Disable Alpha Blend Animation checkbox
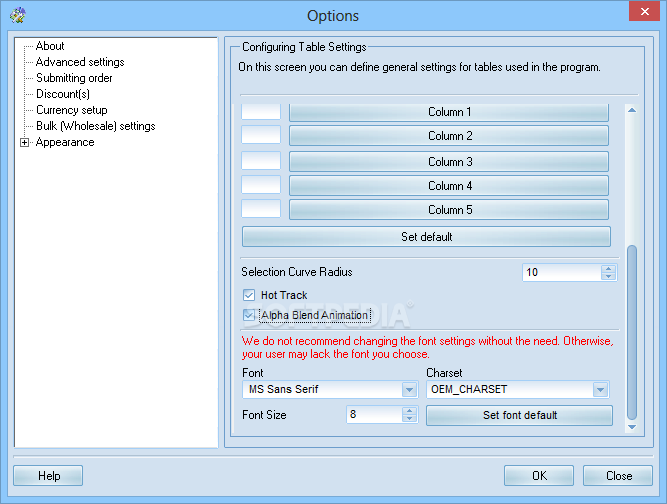Viewport: 667px width, 504px height. 249,315
